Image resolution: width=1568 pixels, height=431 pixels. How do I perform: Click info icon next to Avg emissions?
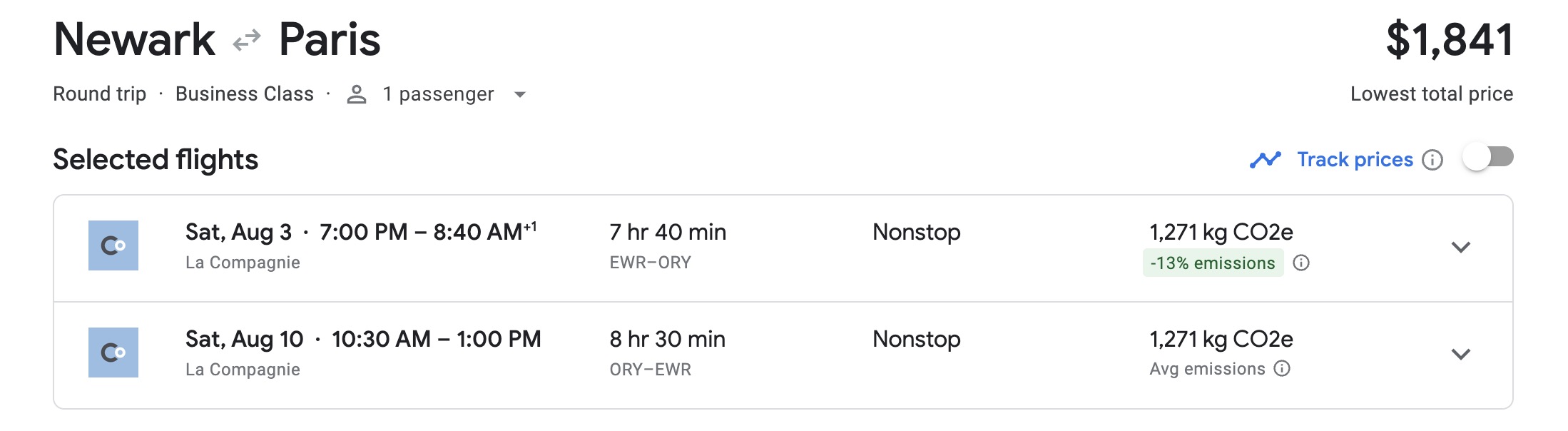[x=1282, y=368]
